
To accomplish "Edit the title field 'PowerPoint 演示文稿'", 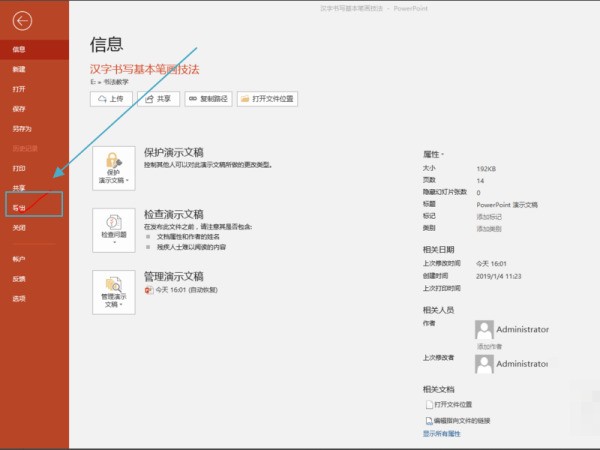I will [x=507, y=205].
